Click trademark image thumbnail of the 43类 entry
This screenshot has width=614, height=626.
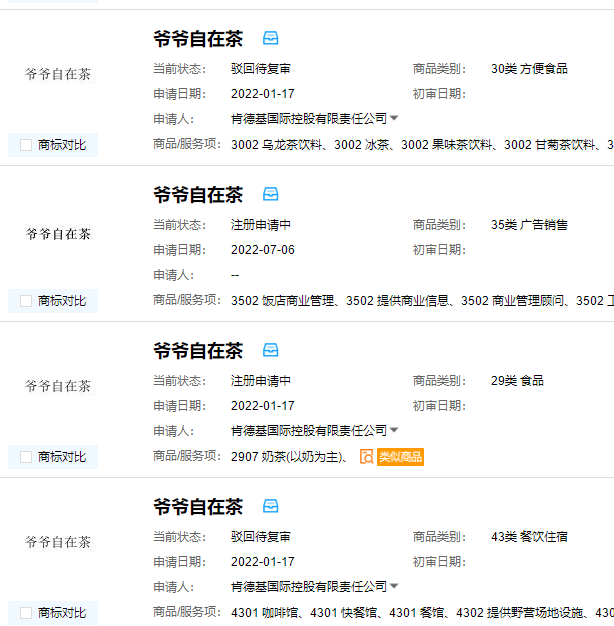point(58,542)
